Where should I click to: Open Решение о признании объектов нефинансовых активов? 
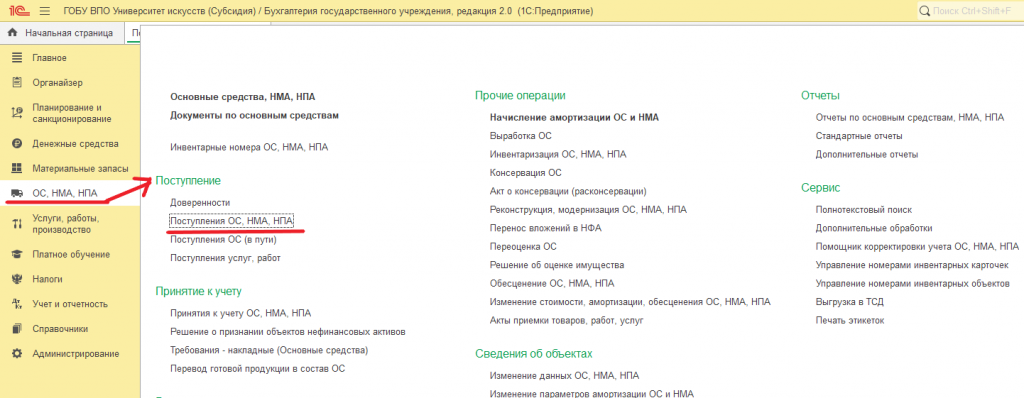pos(288,332)
